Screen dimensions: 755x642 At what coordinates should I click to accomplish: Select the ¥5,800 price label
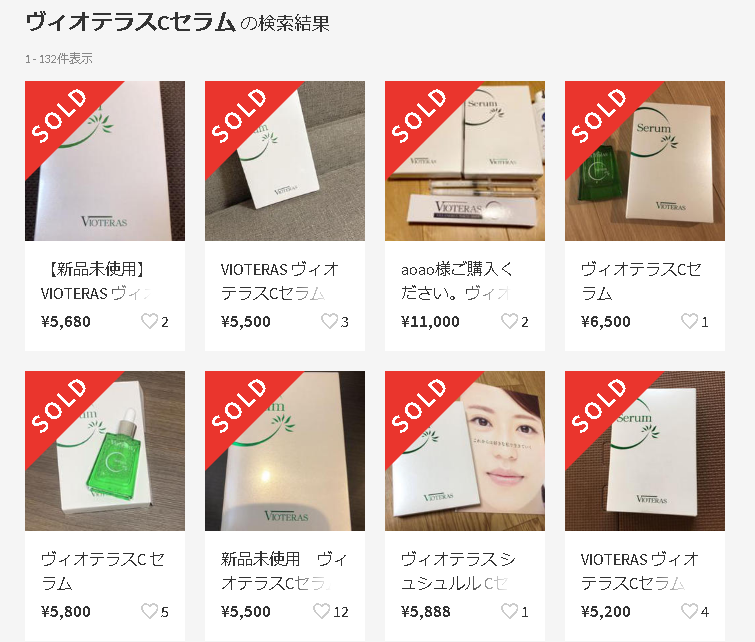click(x=66, y=612)
